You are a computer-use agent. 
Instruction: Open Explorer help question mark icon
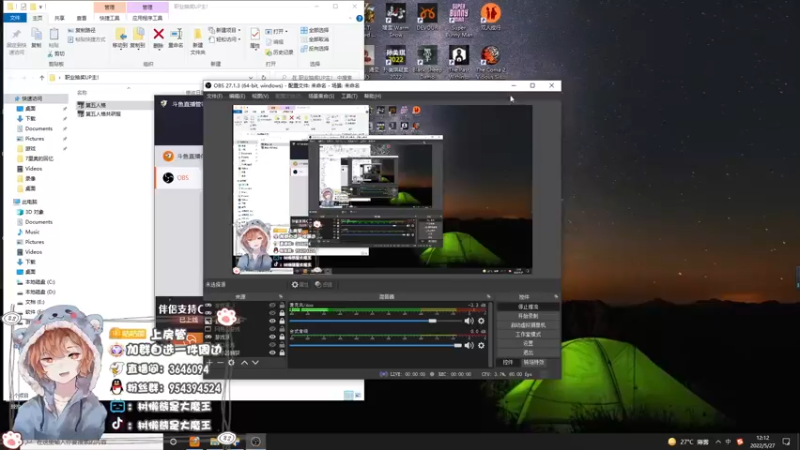pyautogui.click(x=359, y=18)
